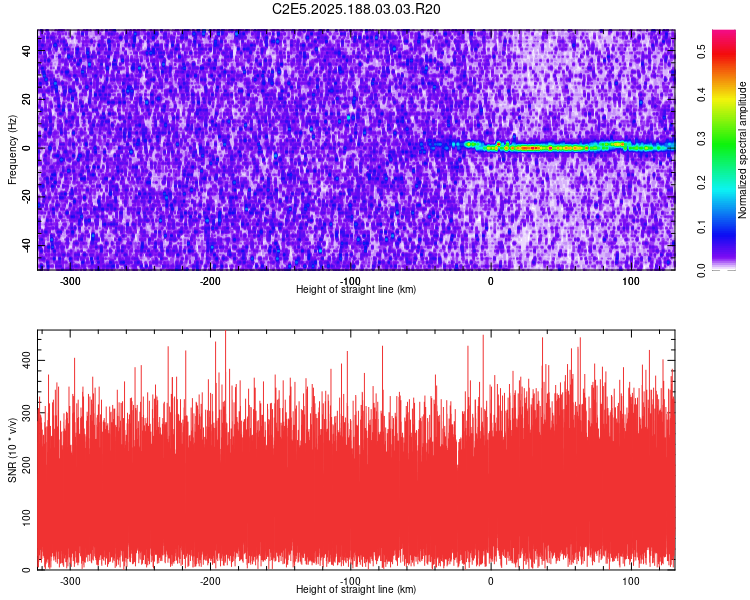Screen dimensions: 750x600
Task: Click the SNR plot 300 tick label
Action: [27, 412]
